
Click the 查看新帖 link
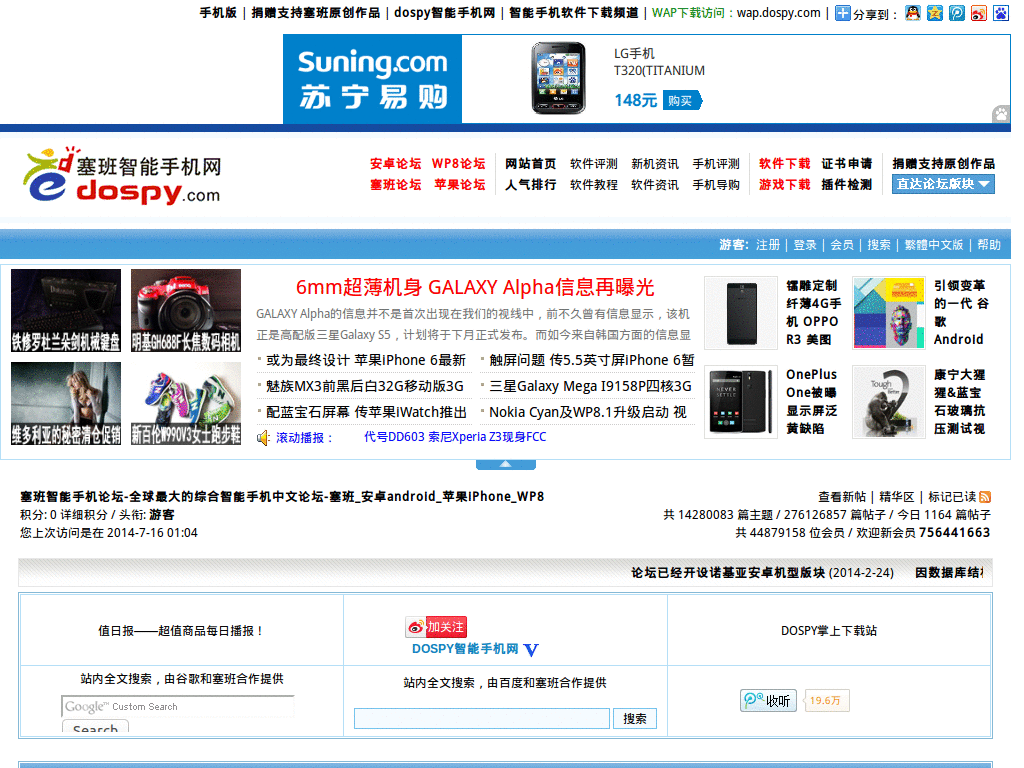[x=842, y=497]
